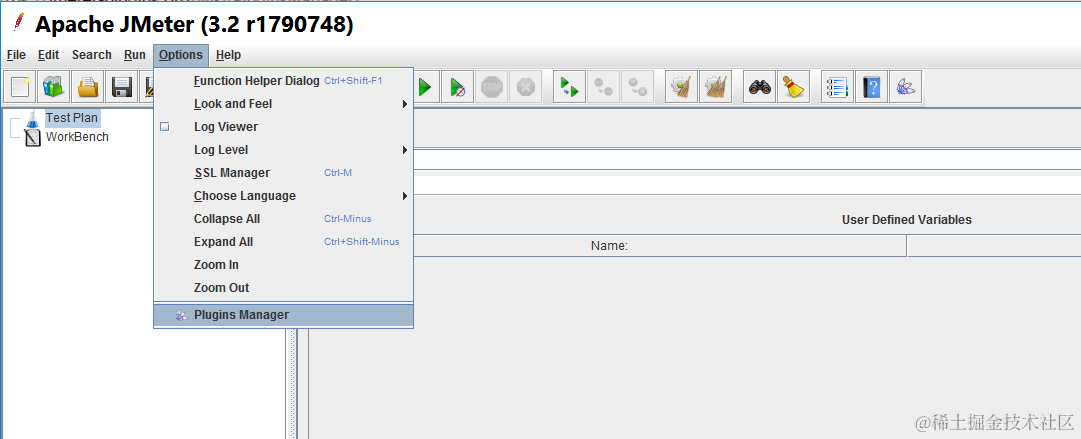Click the Reset Search broom icon
This screenshot has width=1081, height=439.
pyautogui.click(x=794, y=87)
